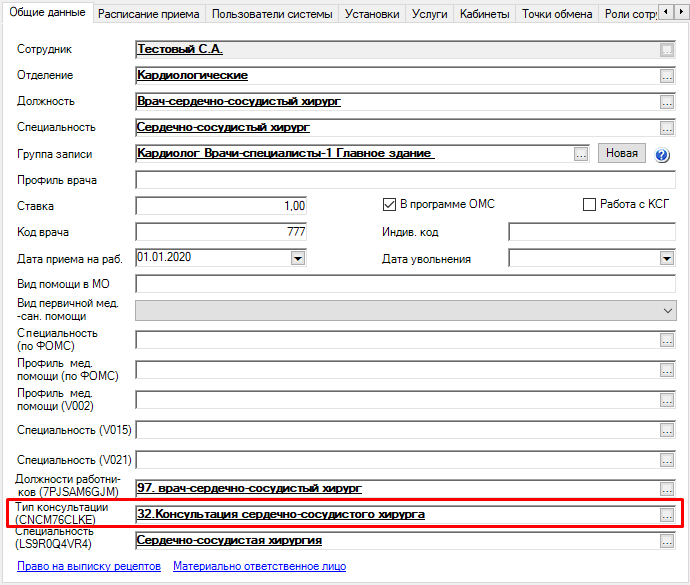Open the Должность ellipsis browse button

click(x=667, y=102)
